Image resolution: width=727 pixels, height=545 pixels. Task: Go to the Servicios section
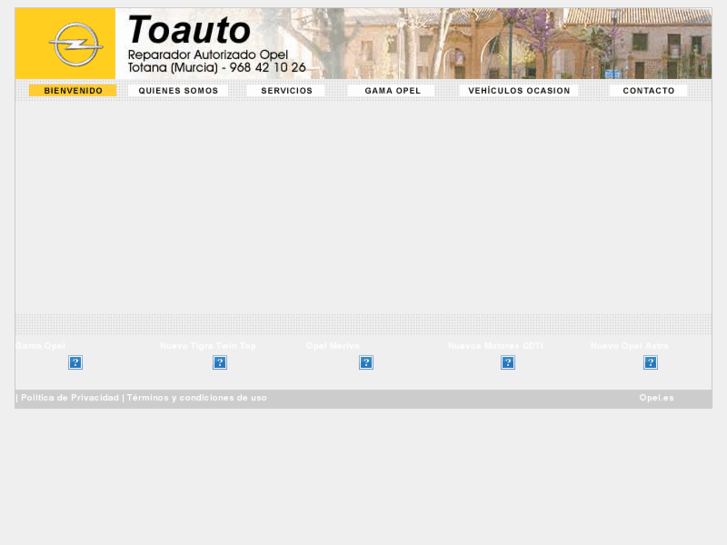pyautogui.click(x=287, y=90)
